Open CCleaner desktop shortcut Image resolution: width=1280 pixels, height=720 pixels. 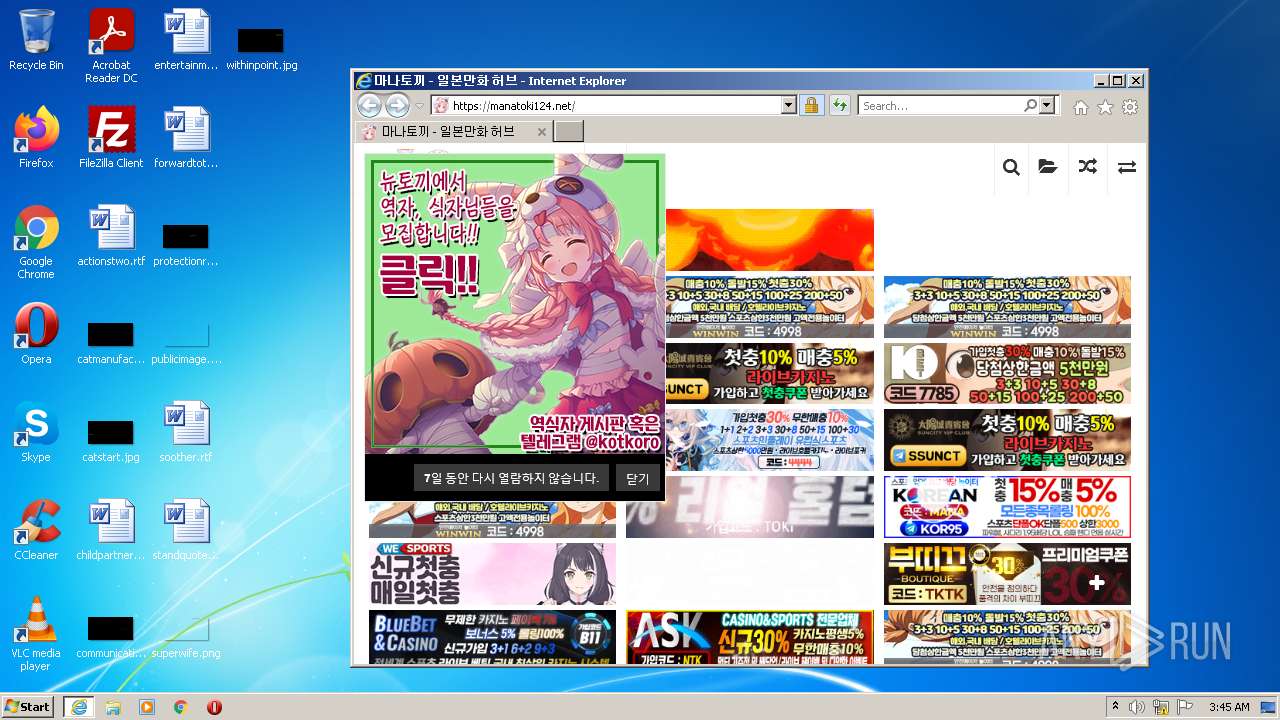[x=36, y=530]
